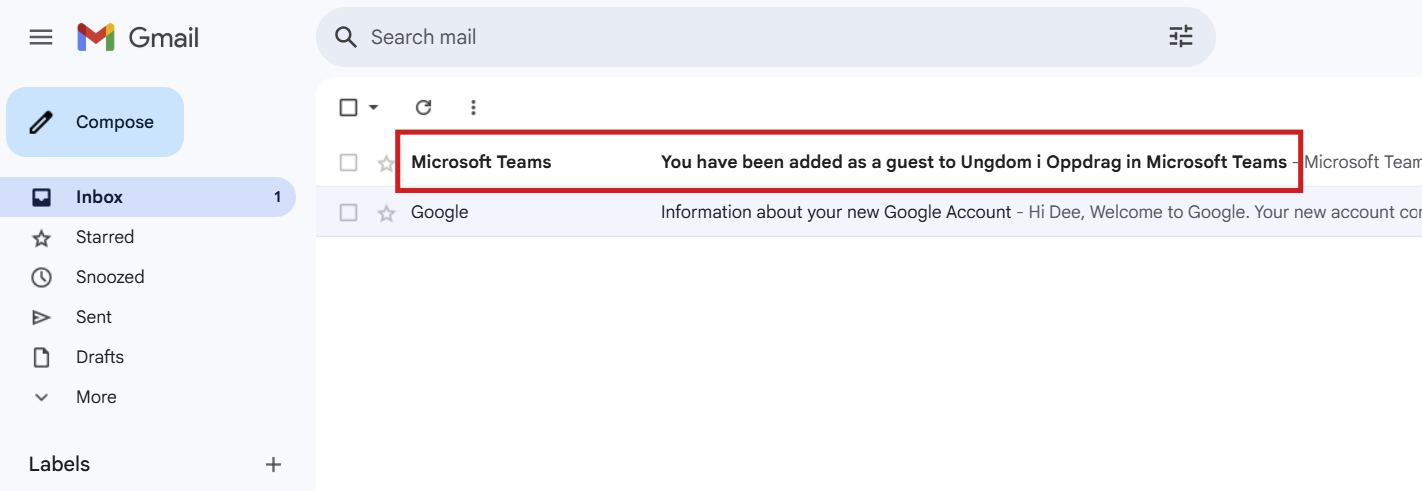Click the search magnifier icon

point(346,37)
